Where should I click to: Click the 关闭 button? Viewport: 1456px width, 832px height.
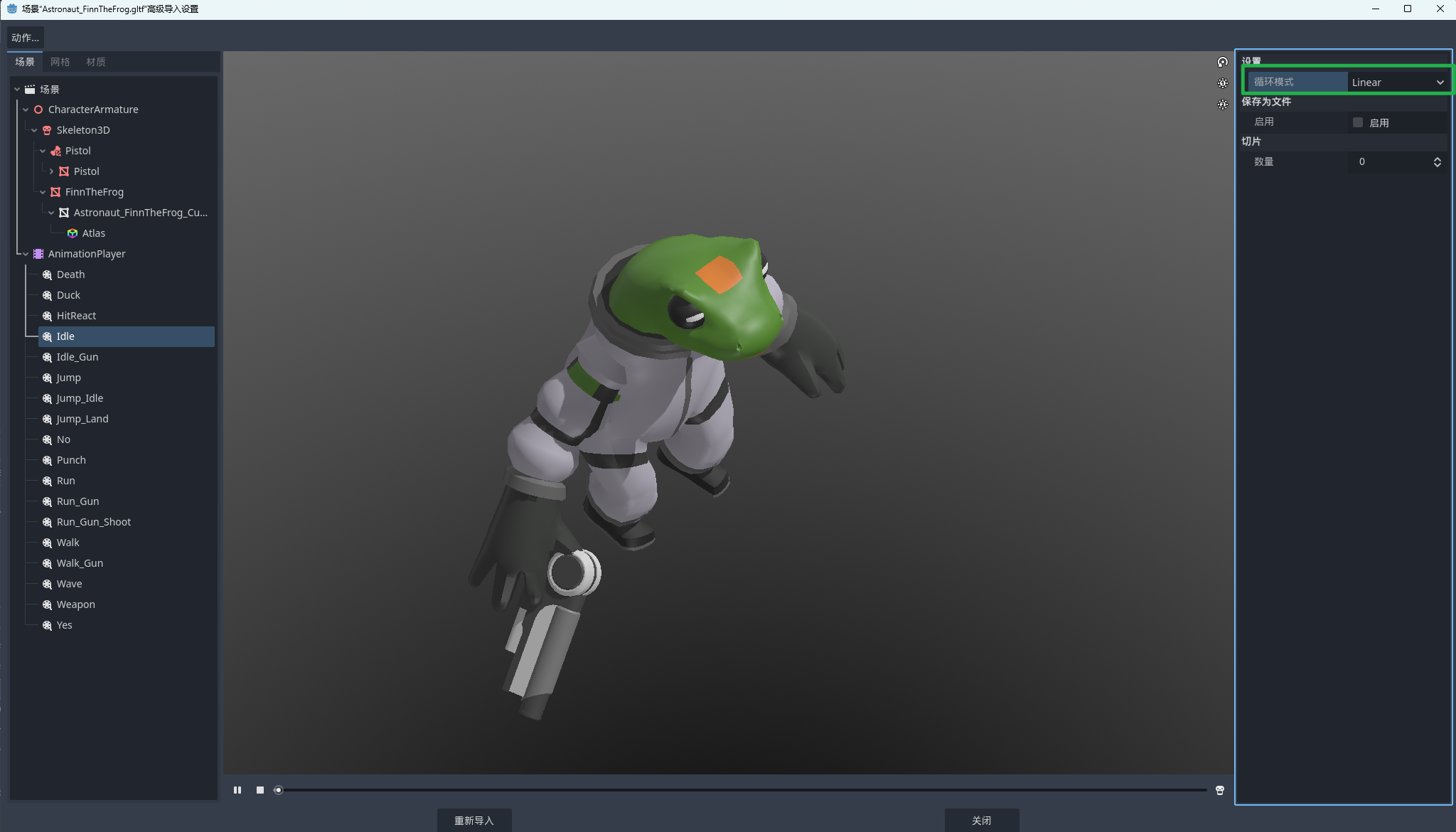pyautogui.click(x=981, y=820)
